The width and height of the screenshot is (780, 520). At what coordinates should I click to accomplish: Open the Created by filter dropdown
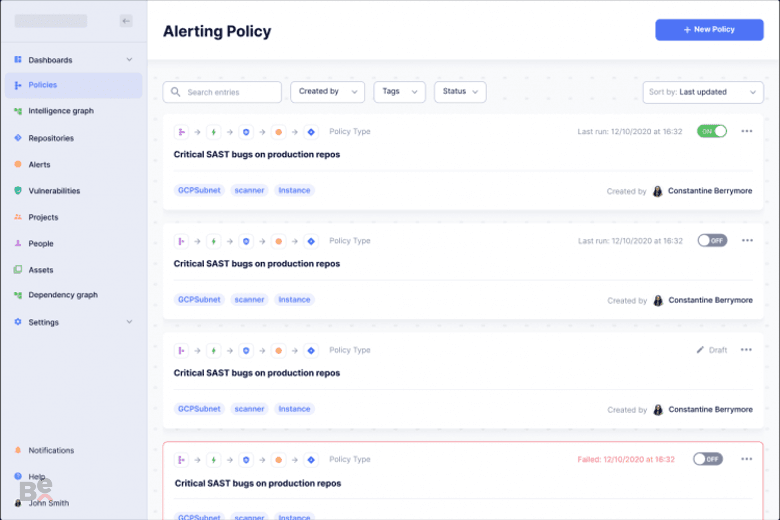[x=327, y=92]
